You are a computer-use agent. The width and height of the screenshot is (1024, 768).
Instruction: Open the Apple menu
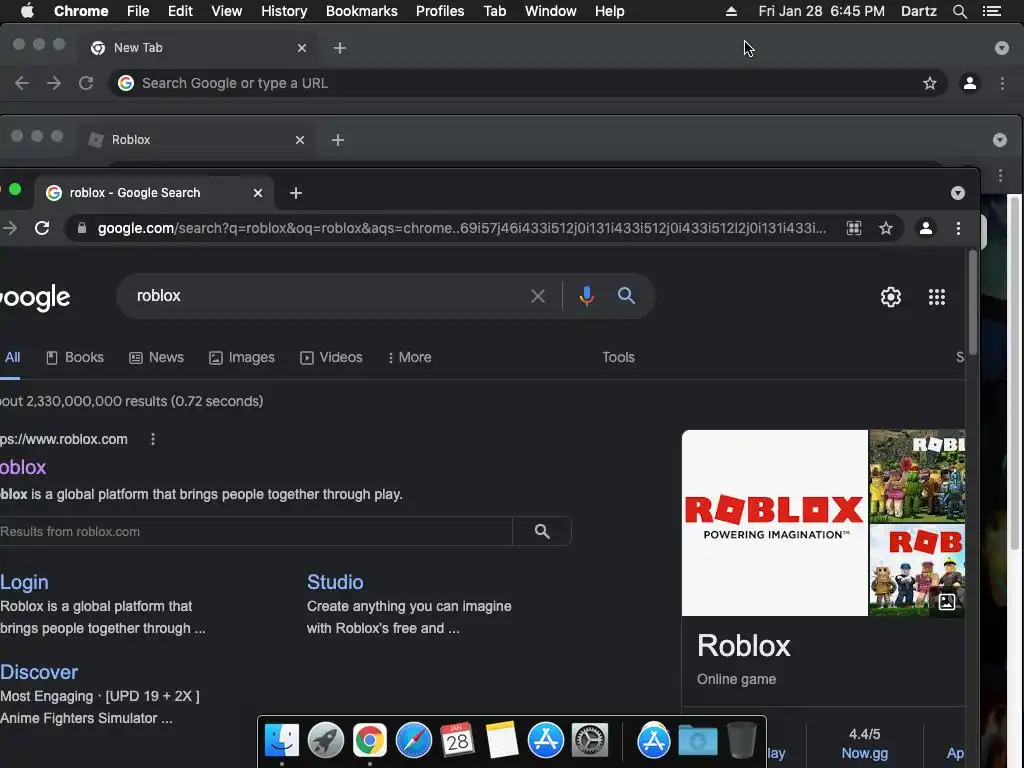pyautogui.click(x=27, y=11)
